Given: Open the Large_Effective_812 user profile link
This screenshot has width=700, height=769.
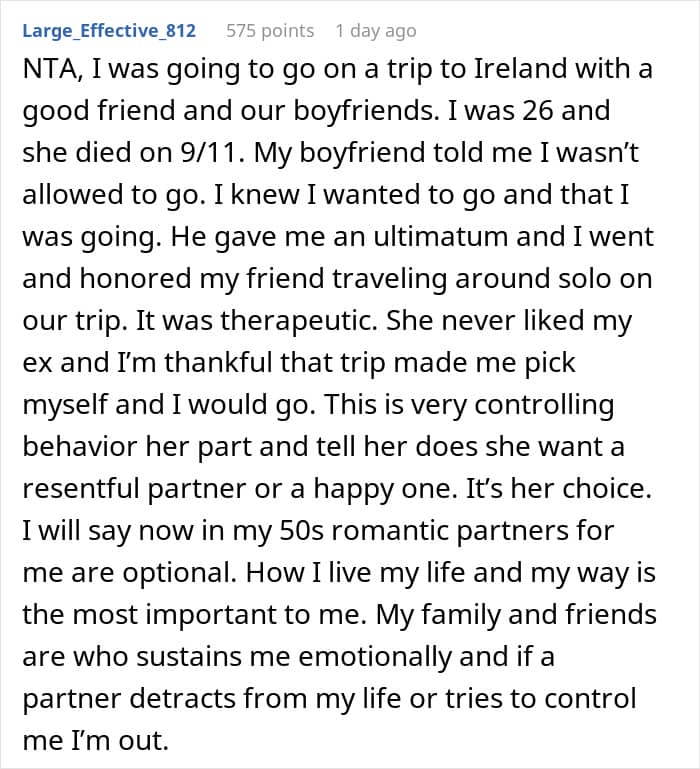Looking at the screenshot, I should click(109, 30).
